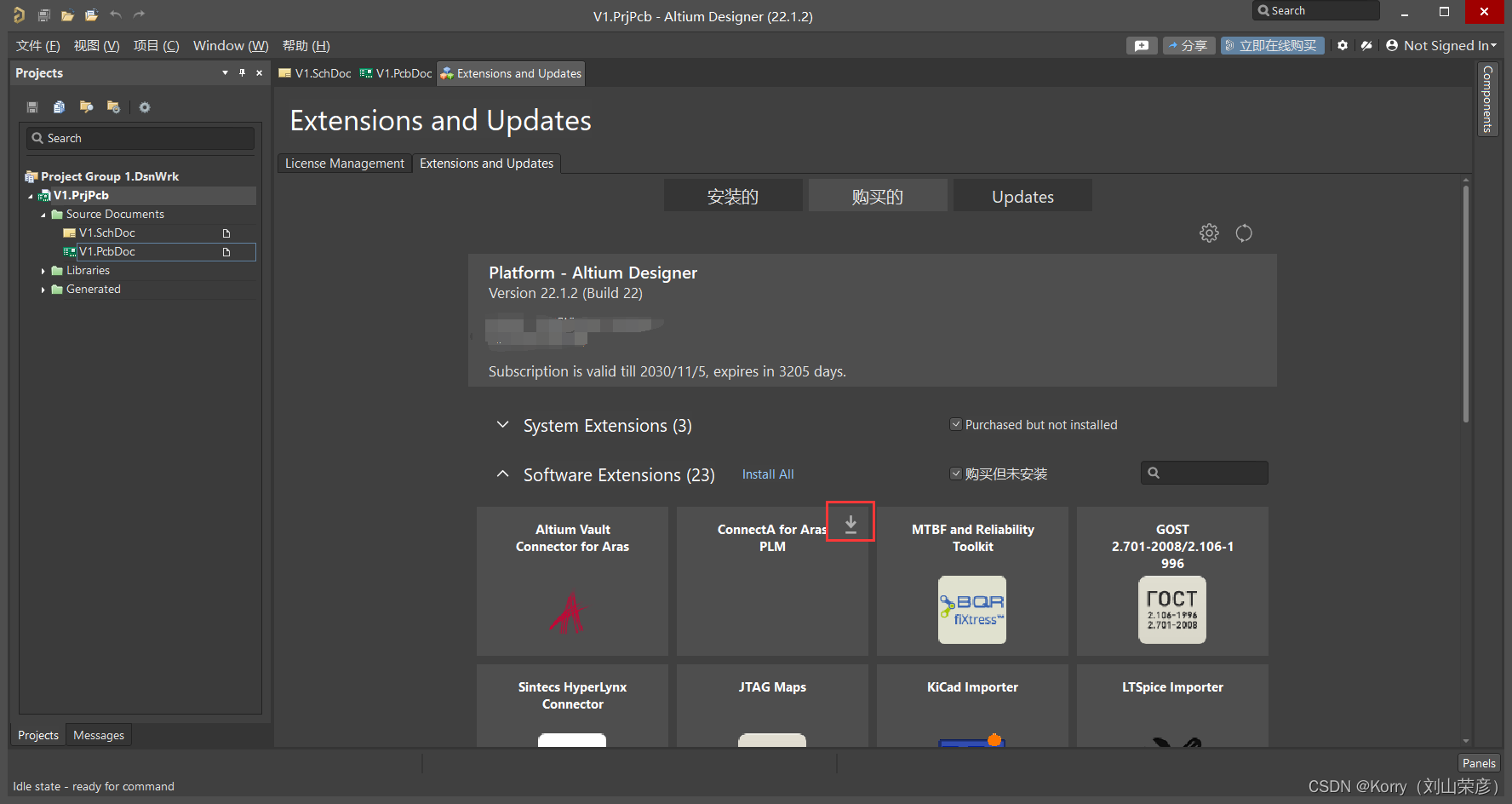The width and height of the screenshot is (1512, 804).
Task: Click the extensions page vertical scrollbar
Action: click(x=1465, y=303)
